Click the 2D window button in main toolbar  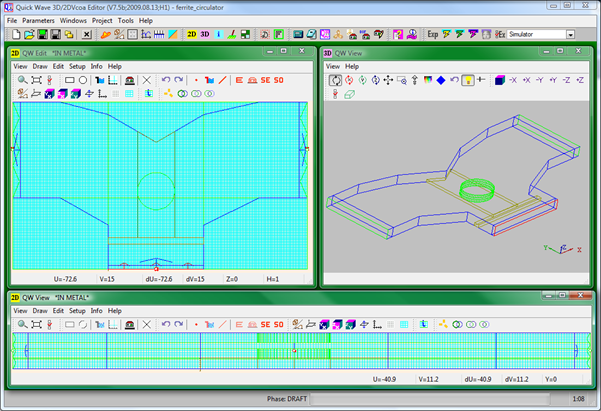coord(192,34)
